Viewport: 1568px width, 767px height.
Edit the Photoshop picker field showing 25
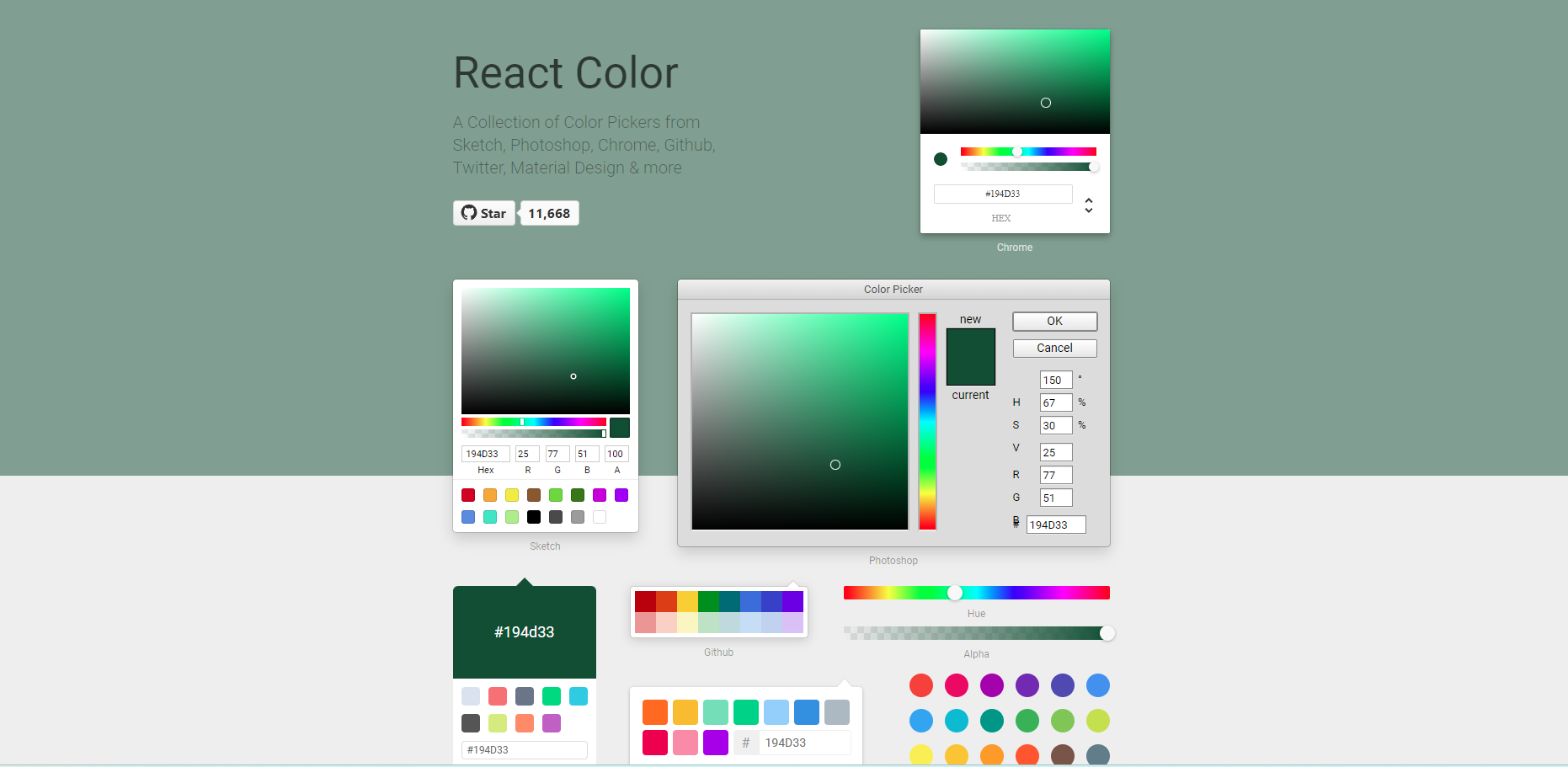(x=1056, y=453)
